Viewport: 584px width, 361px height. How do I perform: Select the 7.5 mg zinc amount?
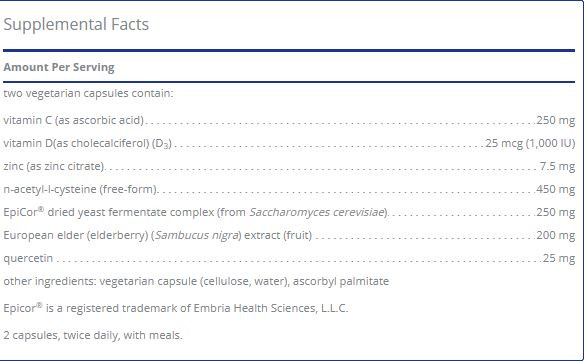tap(558, 166)
